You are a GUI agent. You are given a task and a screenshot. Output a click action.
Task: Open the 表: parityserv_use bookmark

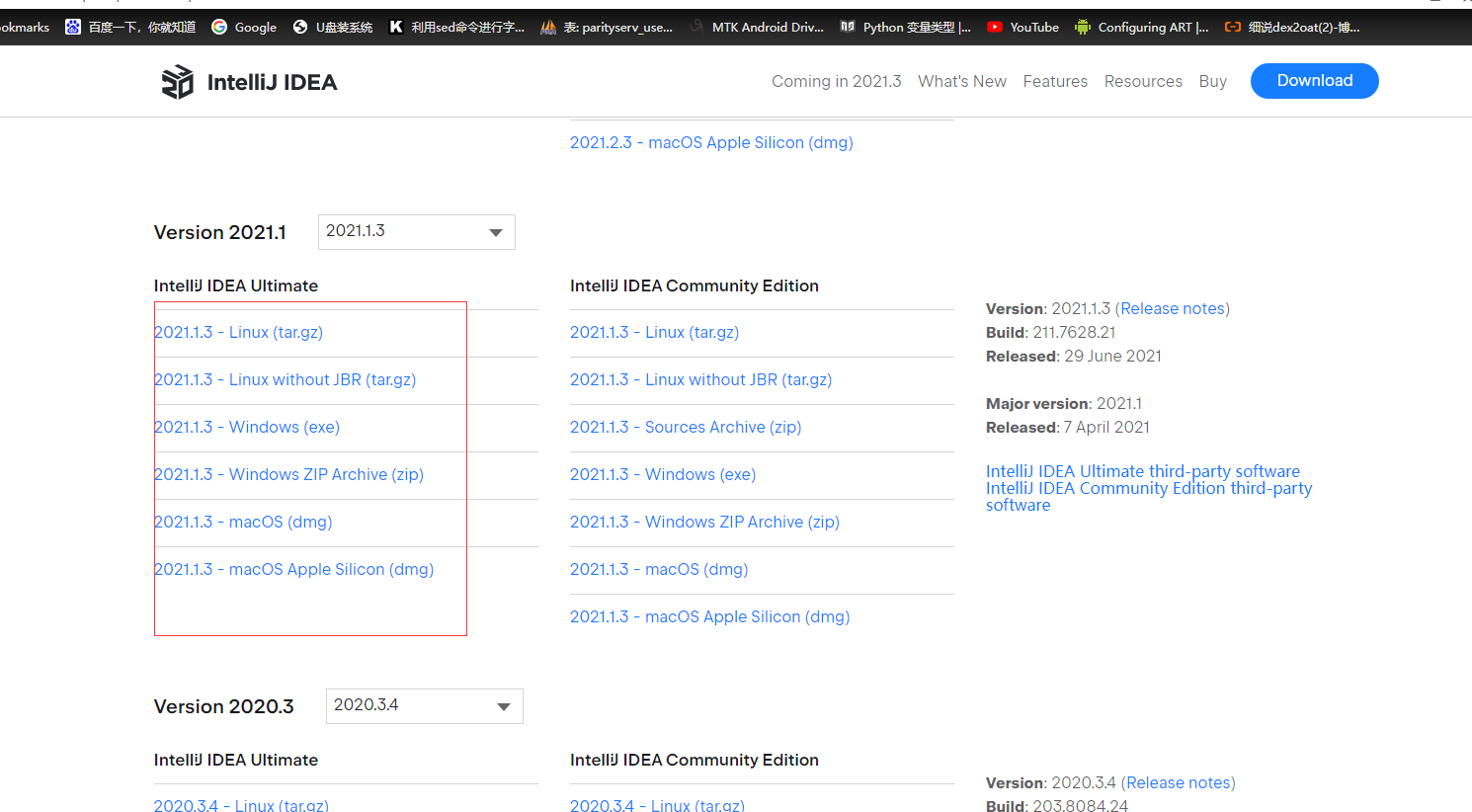607,27
